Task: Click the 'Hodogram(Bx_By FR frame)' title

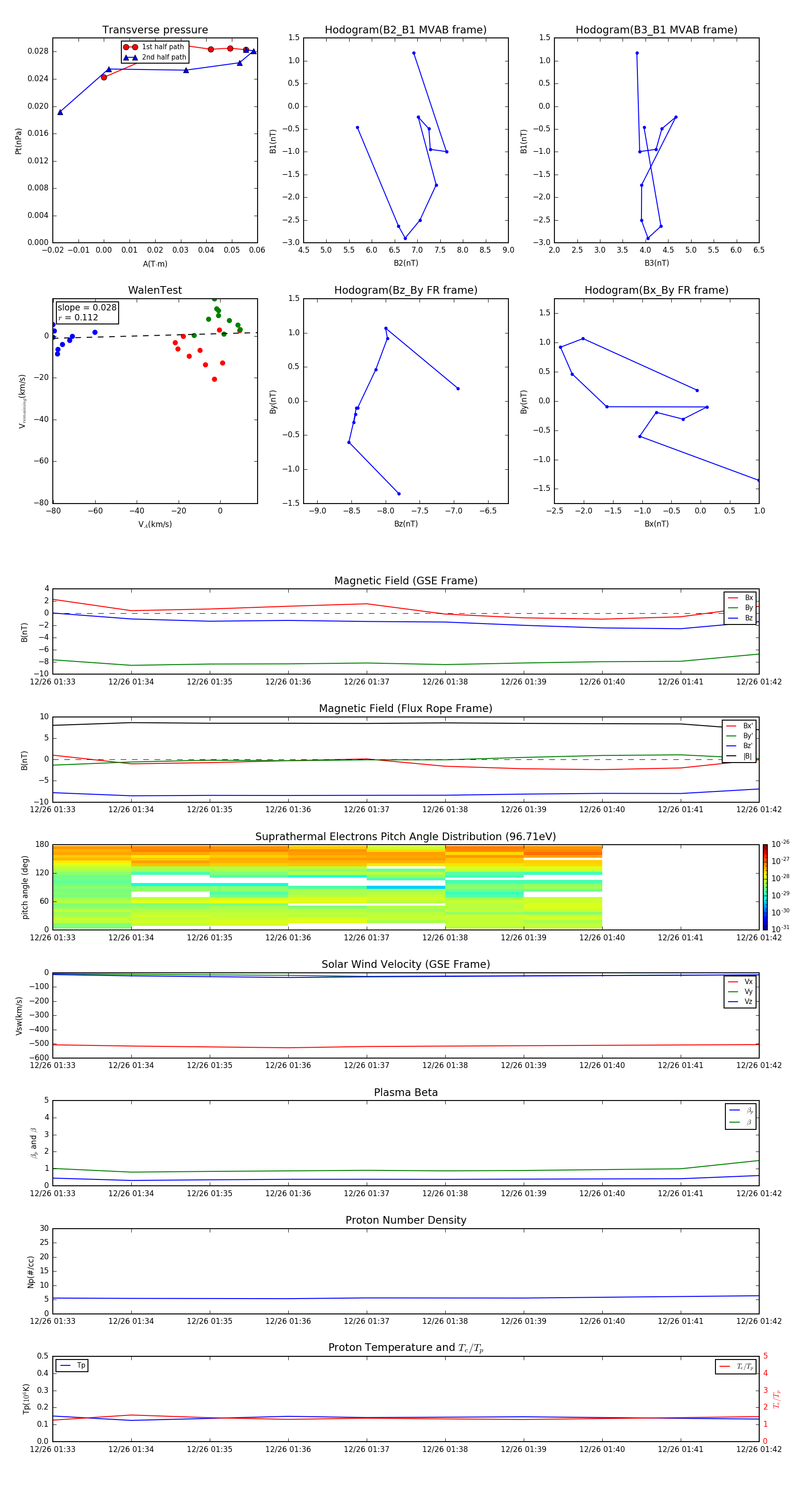Action: [656, 290]
